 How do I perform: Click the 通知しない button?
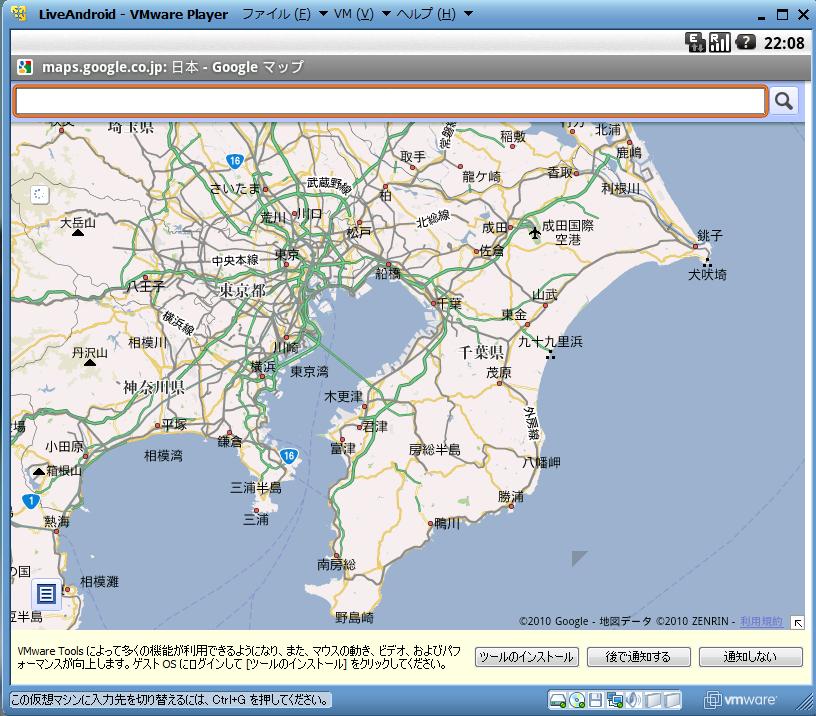(x=750, y=657)
